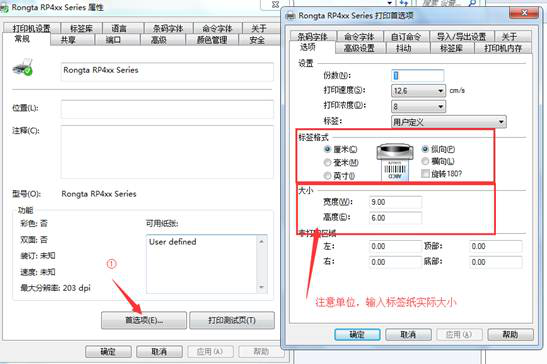Click the scroll-up arrow in available paper list
This screenshot has height=364, width=547.
point(261,242)
